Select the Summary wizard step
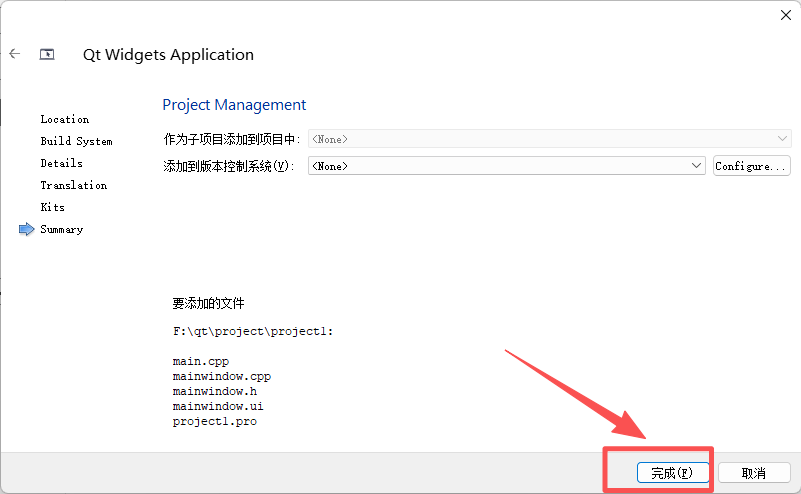 (x=62, y=229)
